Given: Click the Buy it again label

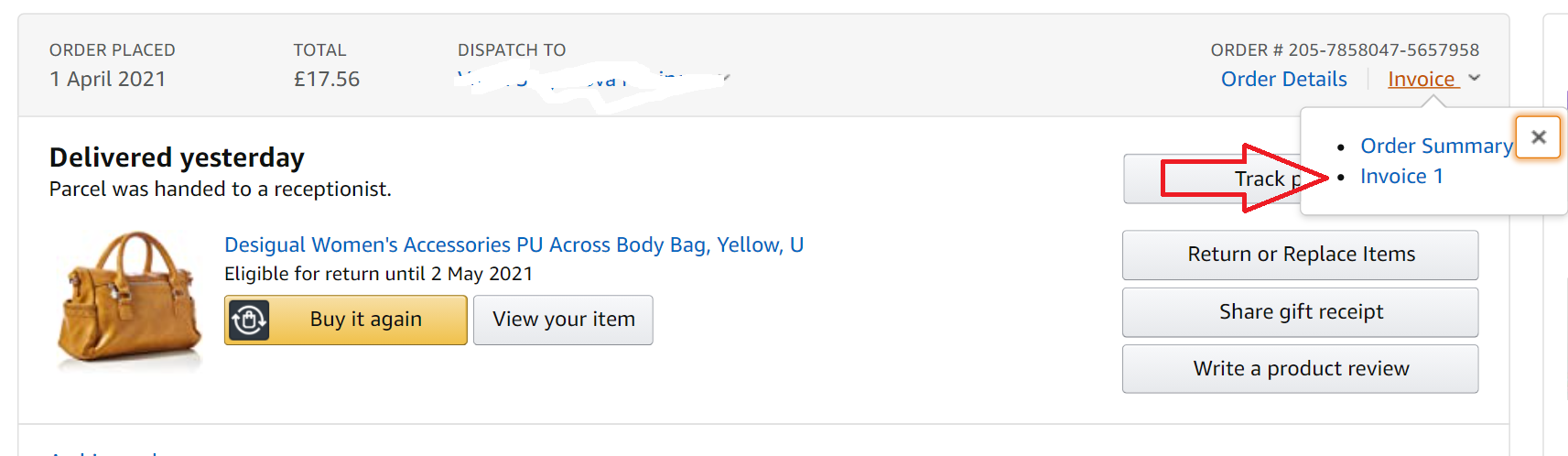Looking at the screenshot, I should [366, 320].
